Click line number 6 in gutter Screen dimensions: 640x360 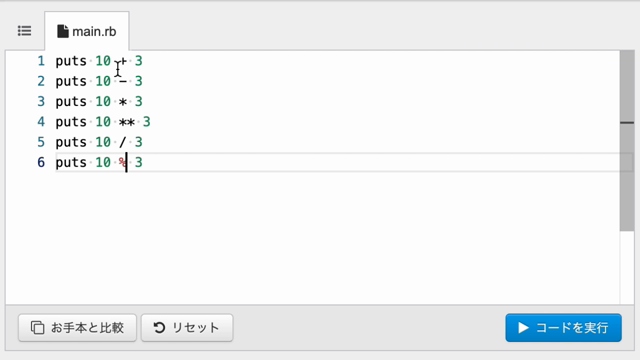tap(41, 162)
